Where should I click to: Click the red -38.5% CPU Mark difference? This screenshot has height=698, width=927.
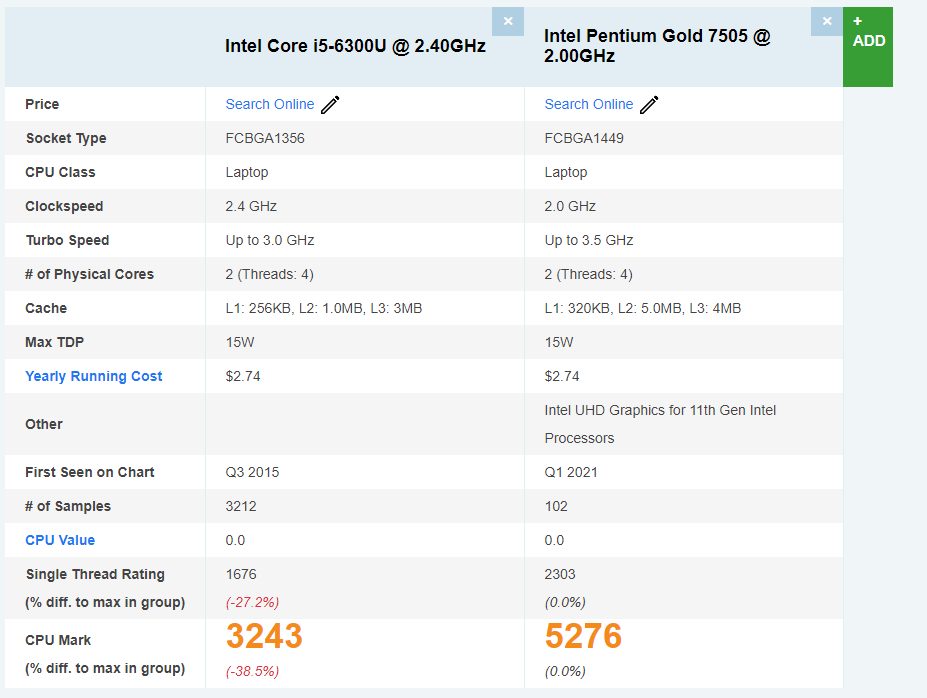[x=252, y=671]
